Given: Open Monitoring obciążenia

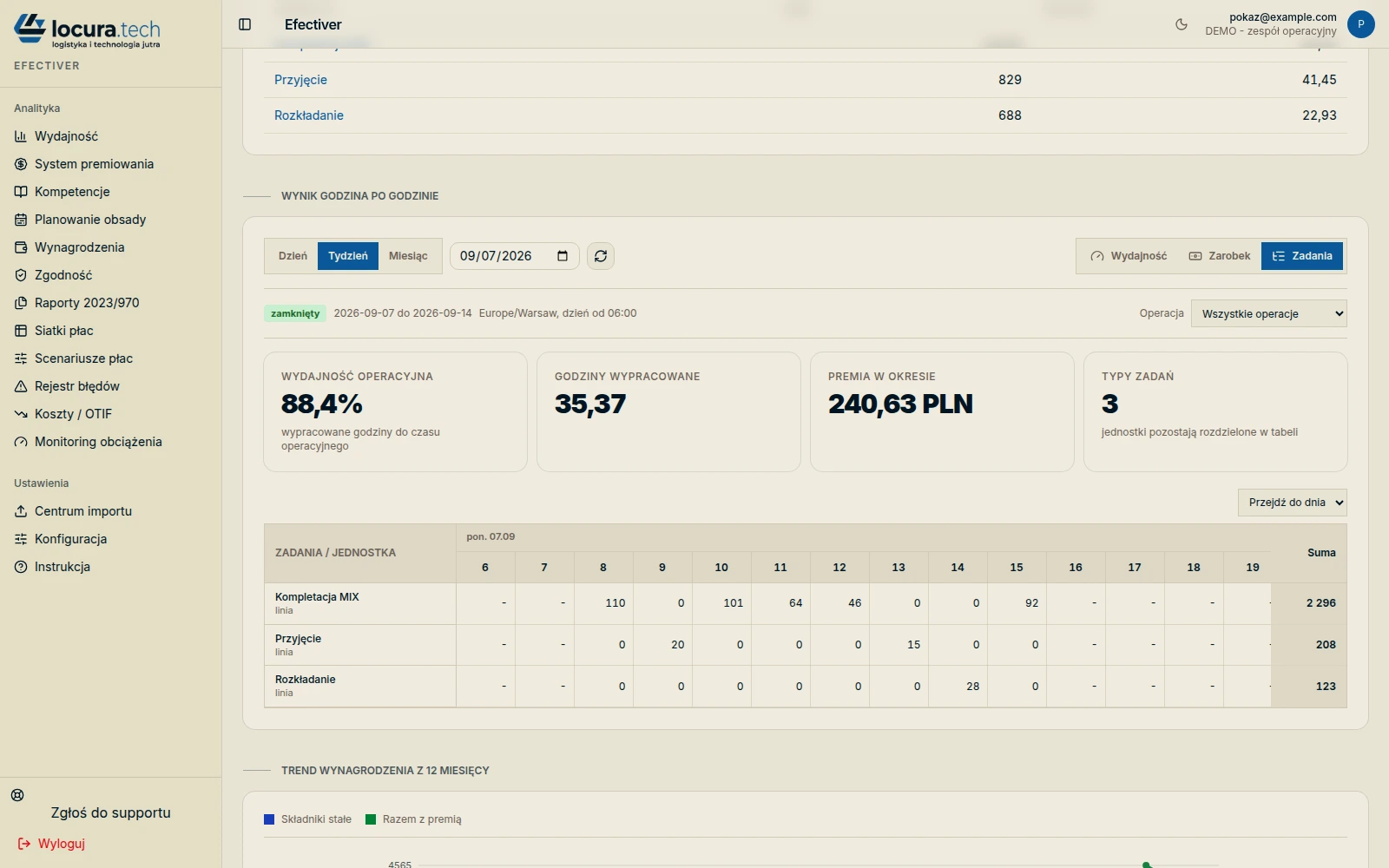Looking at the screenshot, I should (x=111, y=442).
